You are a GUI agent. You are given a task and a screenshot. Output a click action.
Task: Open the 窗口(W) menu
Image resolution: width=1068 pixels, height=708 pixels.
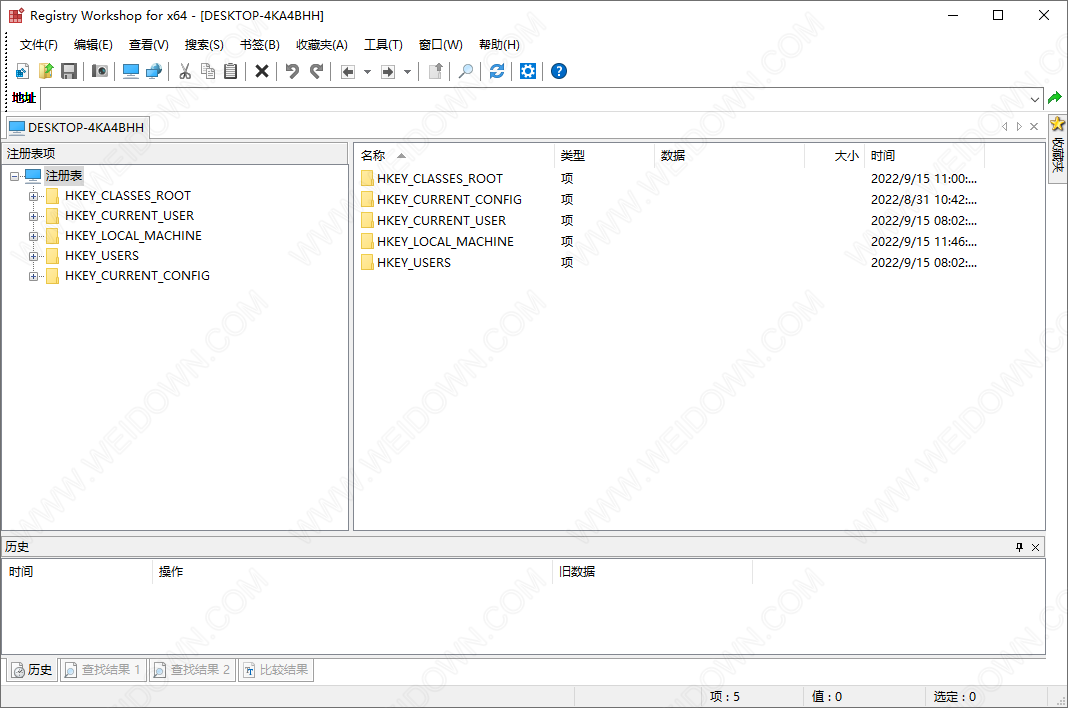pyautogui.click(x=441, y=45)
